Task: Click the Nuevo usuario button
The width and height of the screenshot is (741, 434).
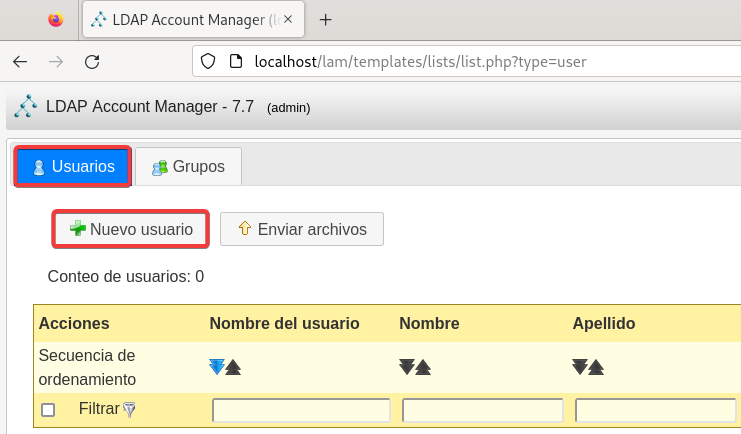Action: (130, 229)
